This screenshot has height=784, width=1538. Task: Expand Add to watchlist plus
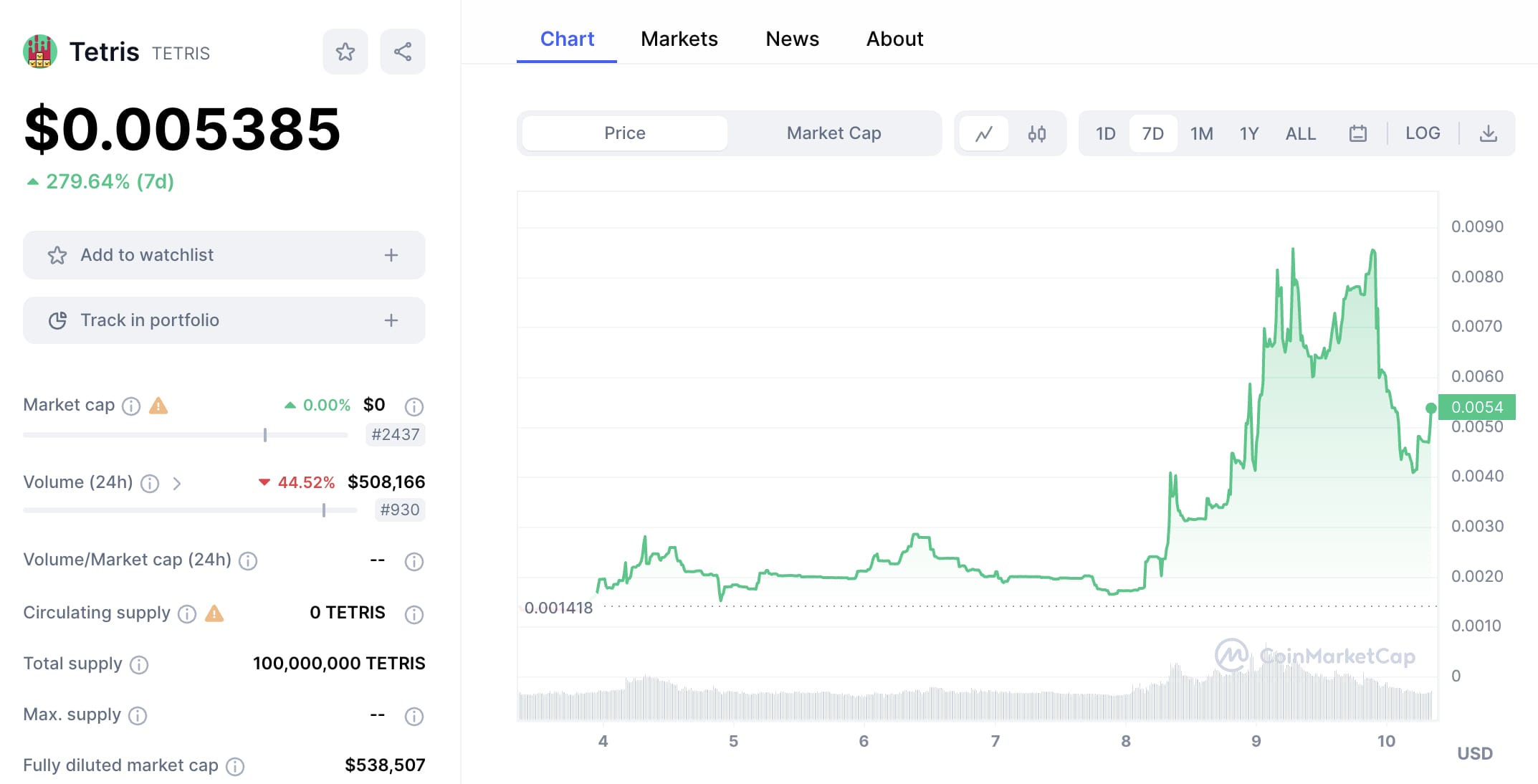tap(391, 255)
